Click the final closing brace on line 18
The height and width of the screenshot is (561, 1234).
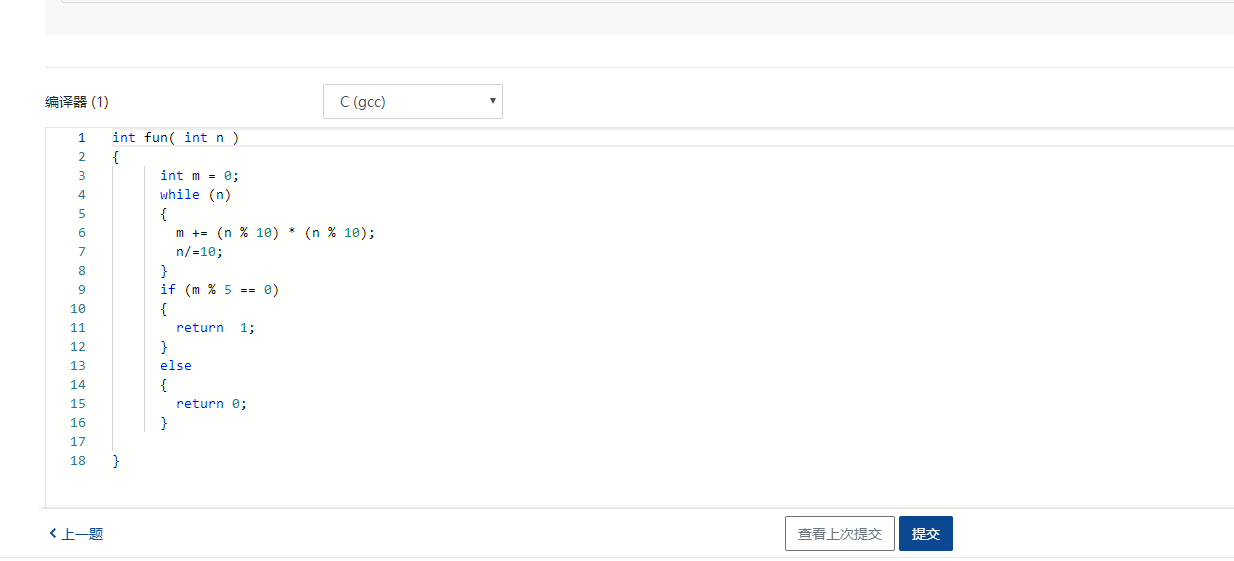pyautogui.click(x=116, y=461)
